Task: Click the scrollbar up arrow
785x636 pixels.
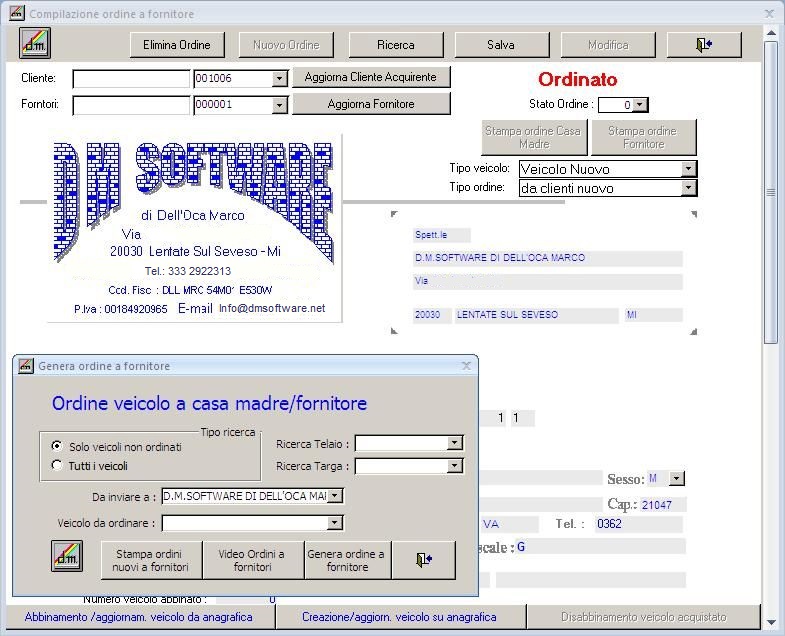Action: [x=771, y=33]
